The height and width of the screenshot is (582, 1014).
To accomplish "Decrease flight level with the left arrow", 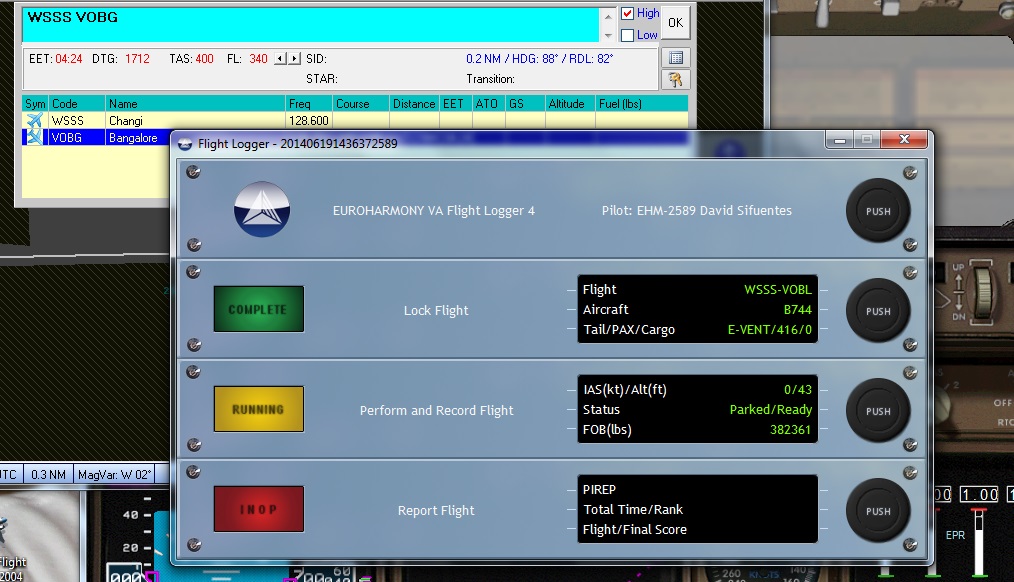I will 280,59.
